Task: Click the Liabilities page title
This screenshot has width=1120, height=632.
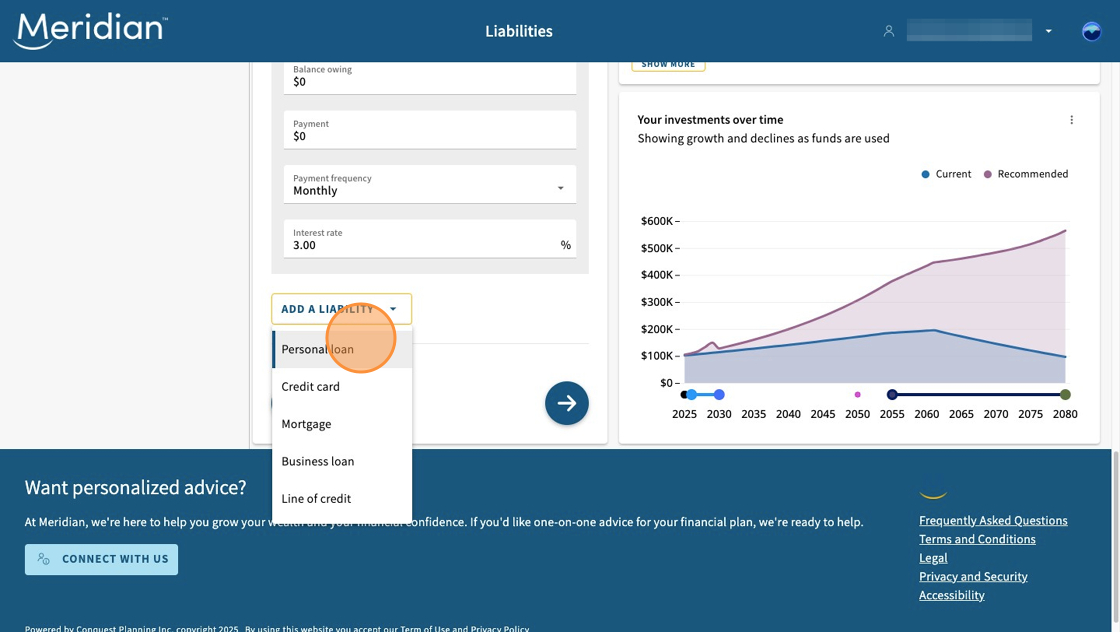Action: [519, 31]
